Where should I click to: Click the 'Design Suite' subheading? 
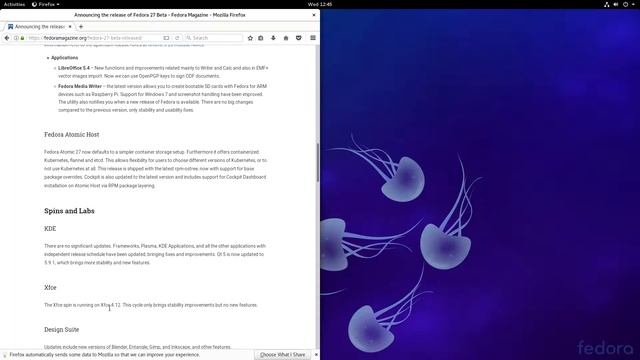point(62,329)
